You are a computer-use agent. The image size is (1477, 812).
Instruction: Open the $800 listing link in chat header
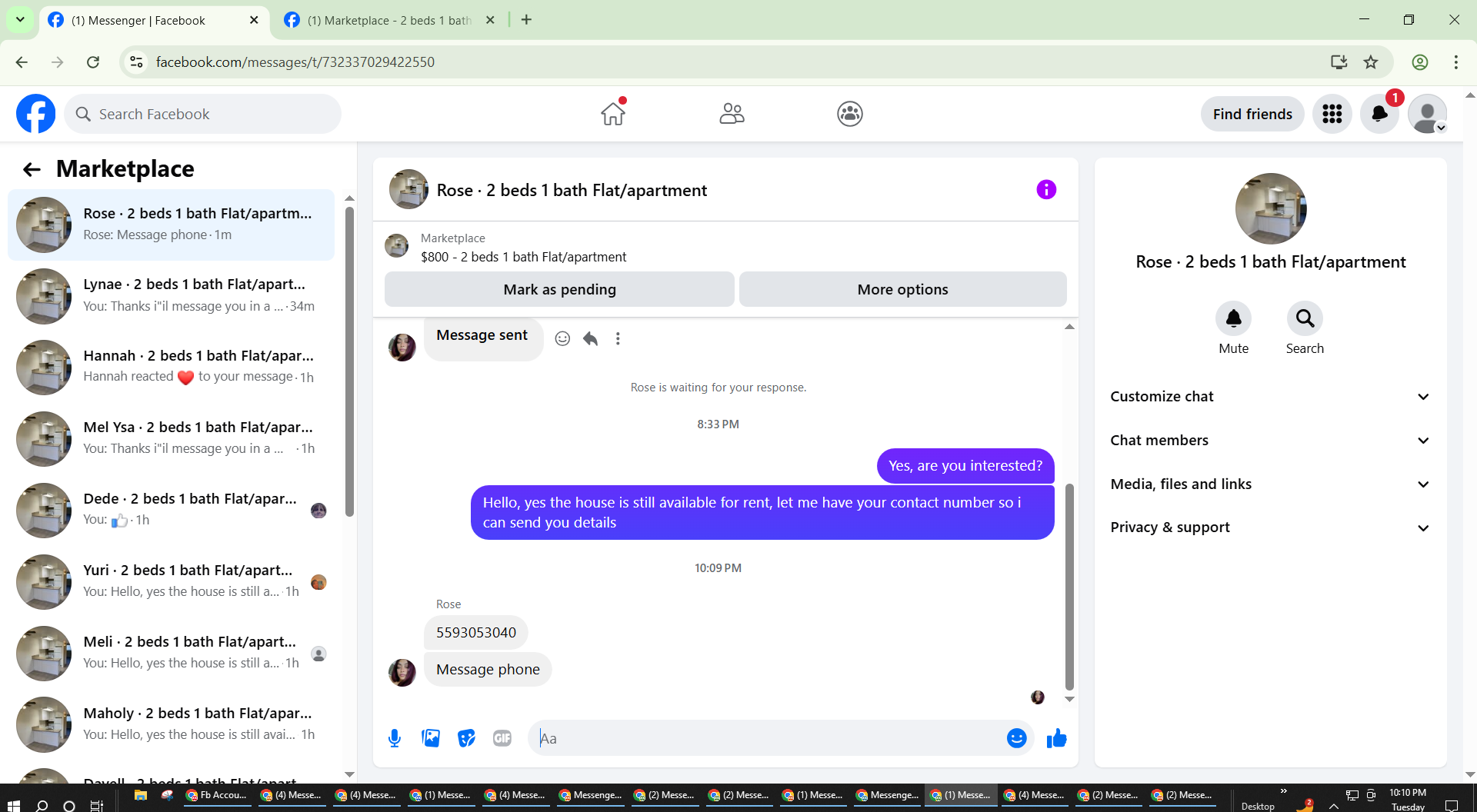tap(523, 257)
